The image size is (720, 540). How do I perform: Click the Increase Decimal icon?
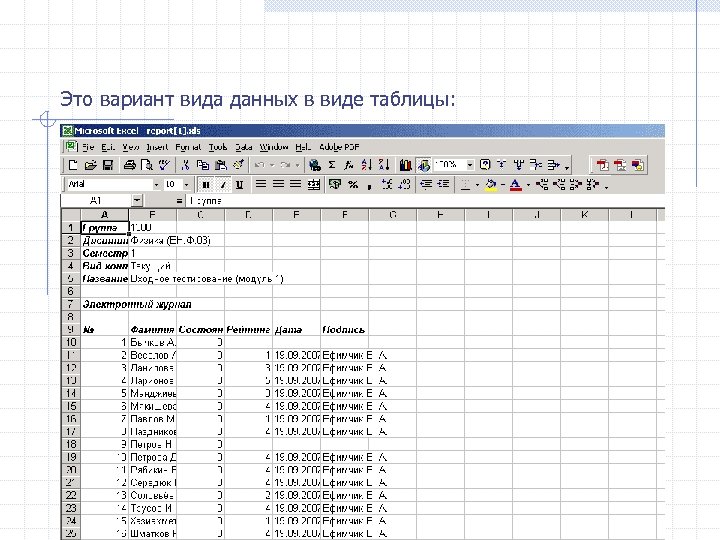[x=387, y=185]
